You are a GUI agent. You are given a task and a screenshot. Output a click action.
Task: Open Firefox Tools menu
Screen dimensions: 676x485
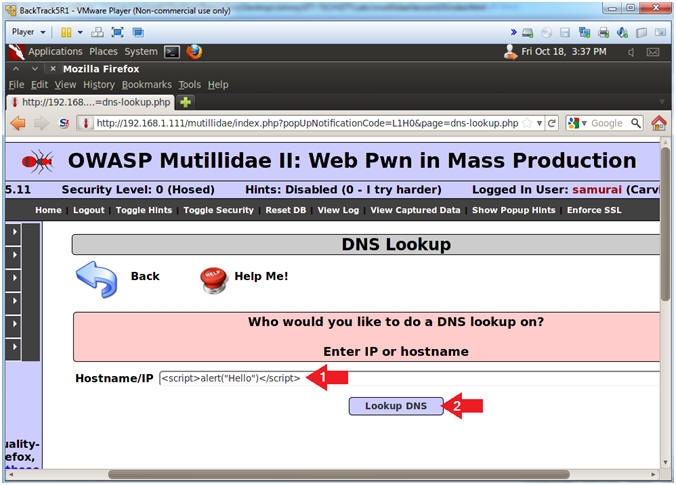[190, 85]
